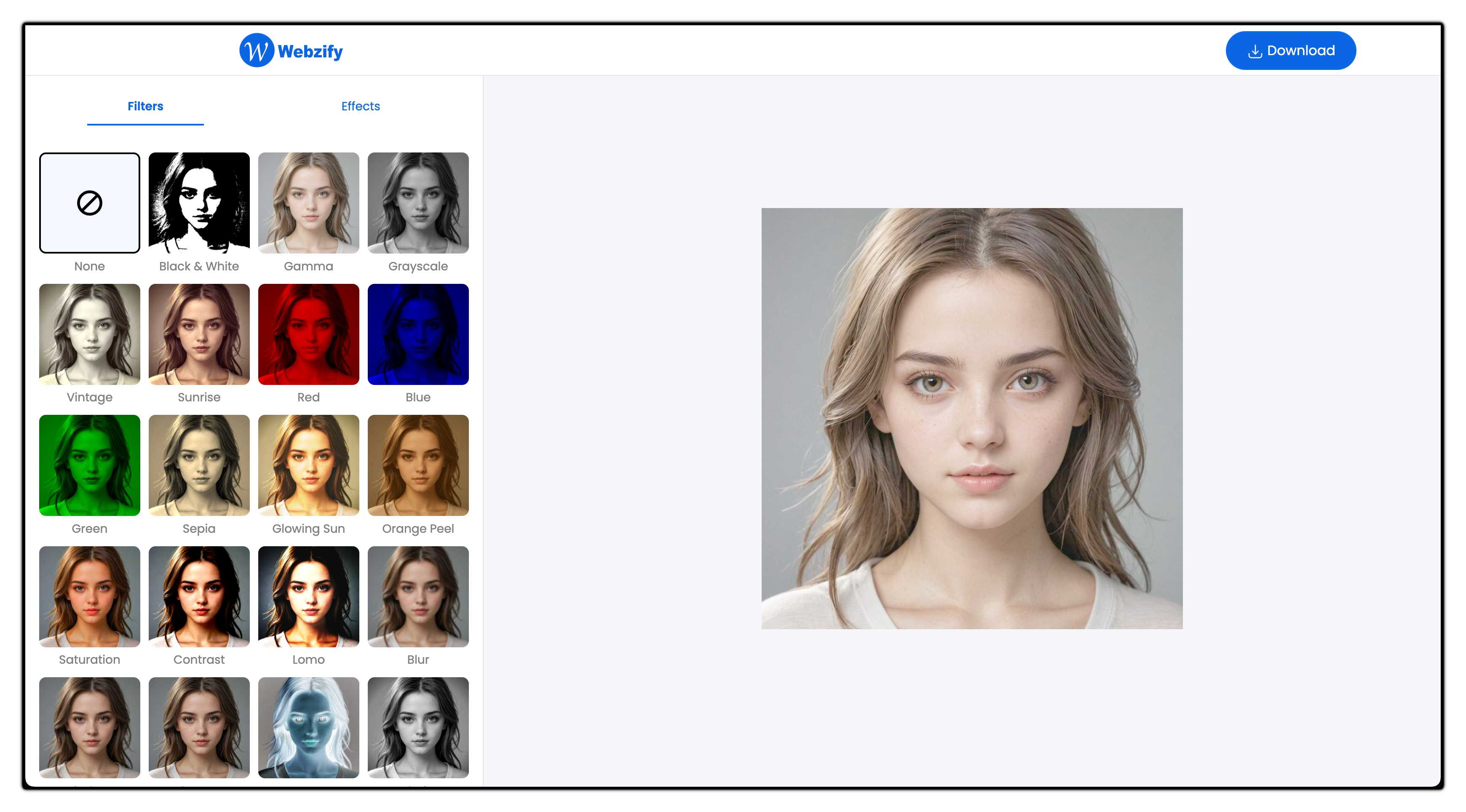Apply the Contrast filter thumbnail
This screenshot has width=1466, height=812.
click(x=198, y=596)
